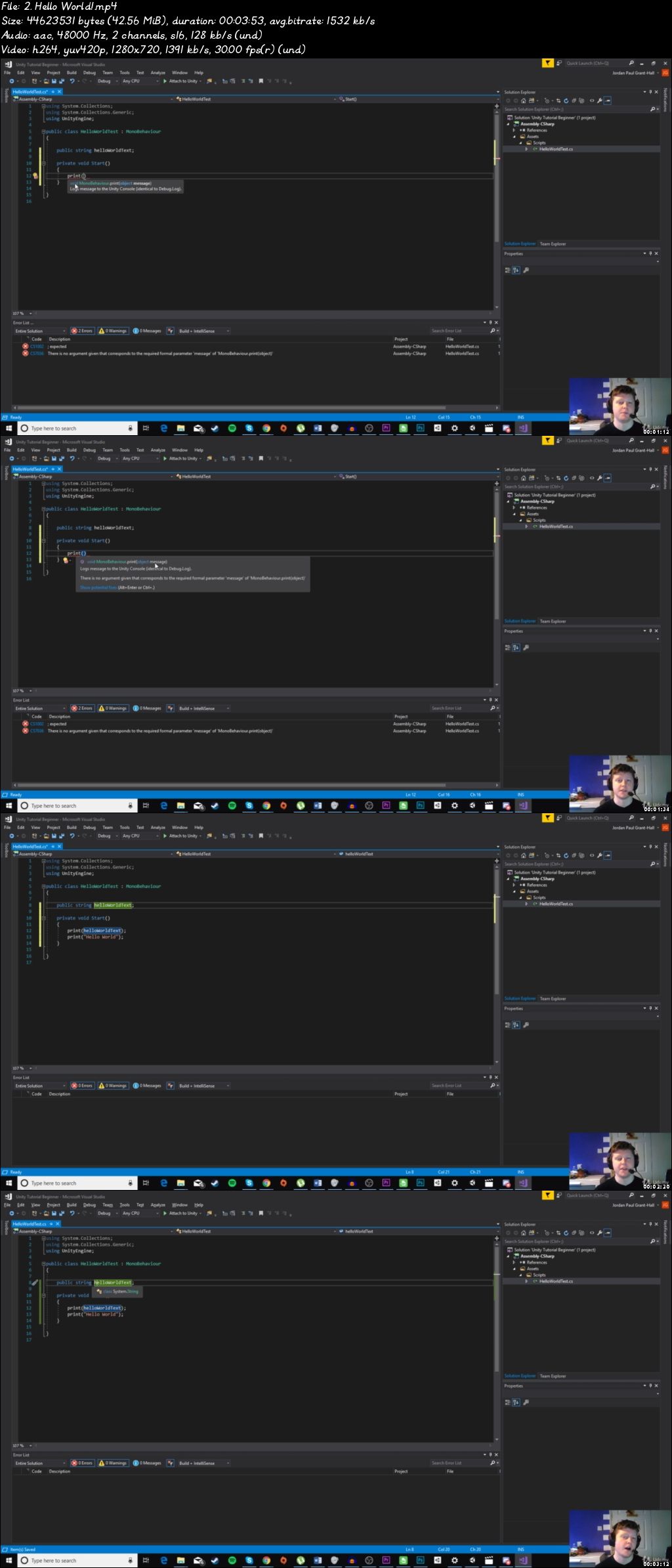Toggle Solution Explorer auto-hide pin in 00:01:34 frame
672x1568 pixels.
click(x=649, y=469)
